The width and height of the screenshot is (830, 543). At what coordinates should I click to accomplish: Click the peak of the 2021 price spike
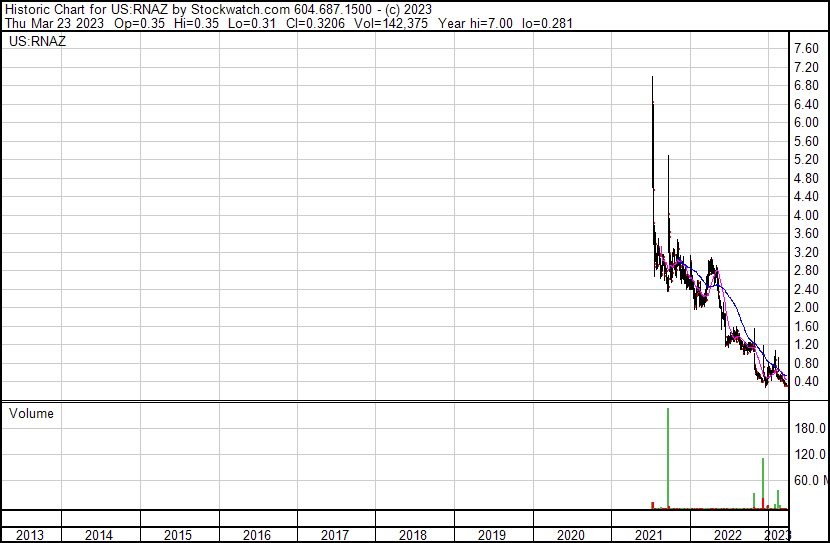[x=653, y=79]
